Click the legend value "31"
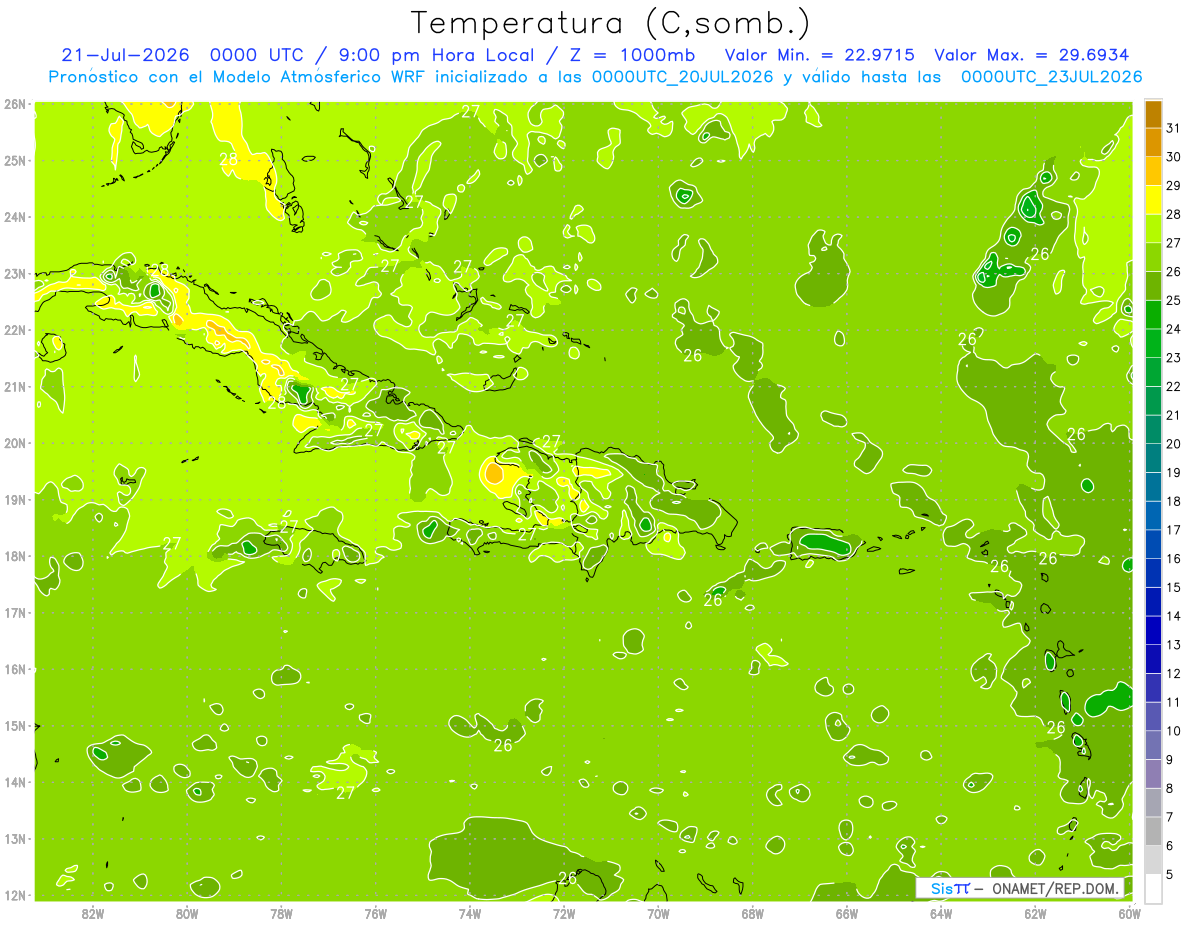1200x927 pixels. 1173,128
